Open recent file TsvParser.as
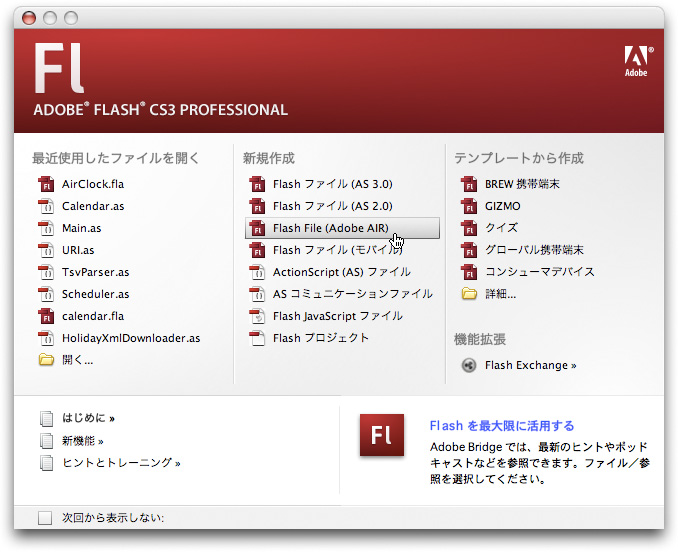 pos(96,272)
